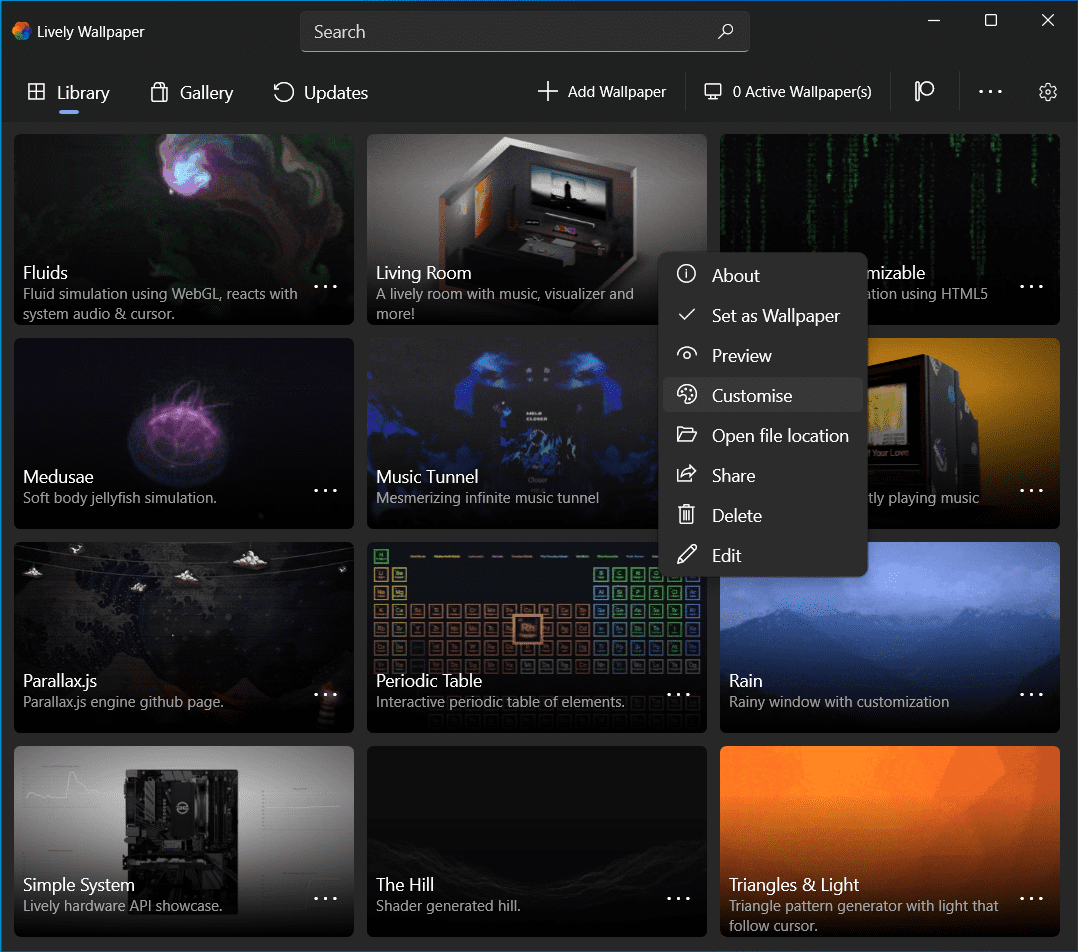This screenshot has height=952, width=1078.
Task: Open settings via the gear icon
Action: click(x=1047, y=92)
